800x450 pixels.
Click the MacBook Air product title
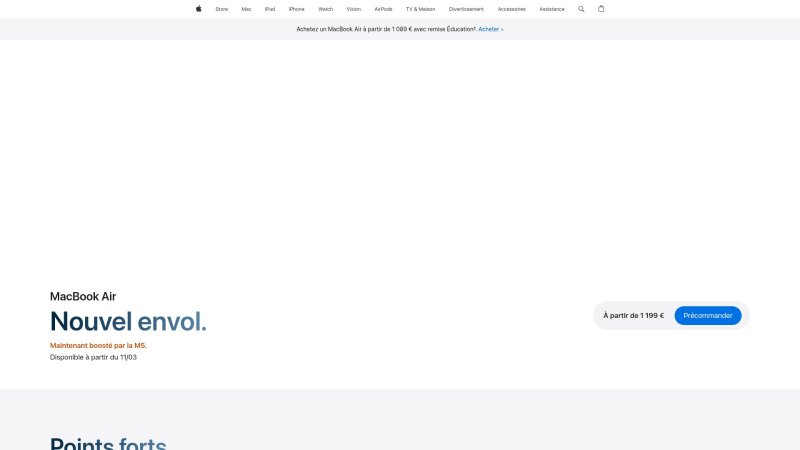click(x=83, y=297)
